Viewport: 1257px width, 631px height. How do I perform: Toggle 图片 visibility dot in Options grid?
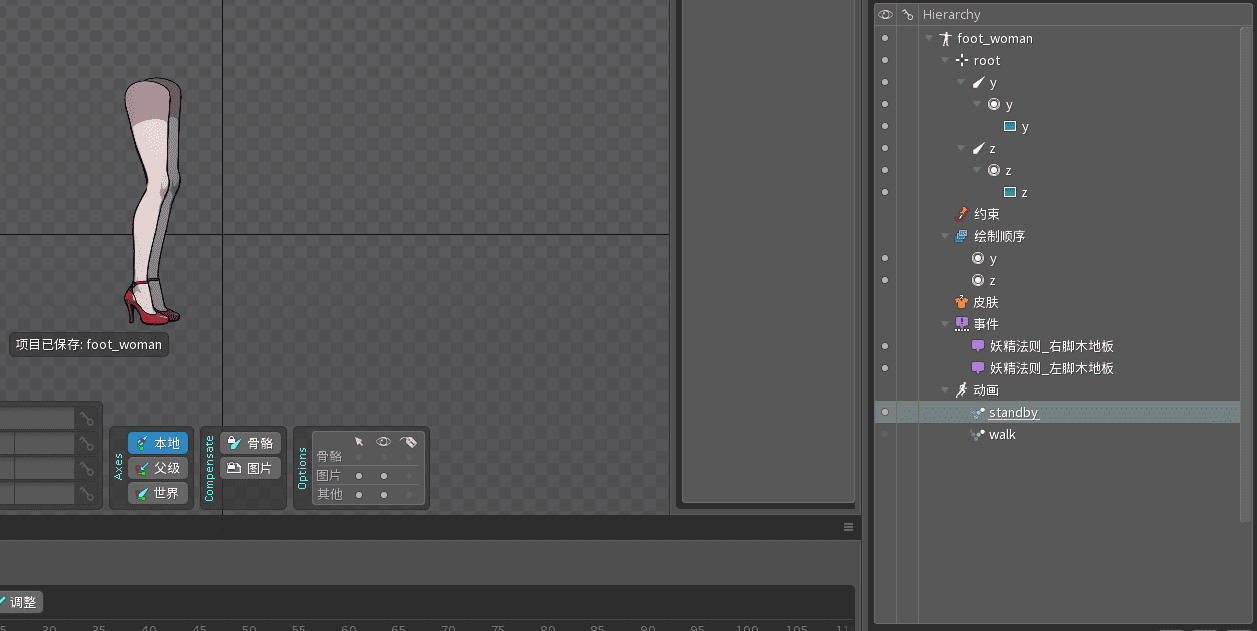click(x=384, y=476)
